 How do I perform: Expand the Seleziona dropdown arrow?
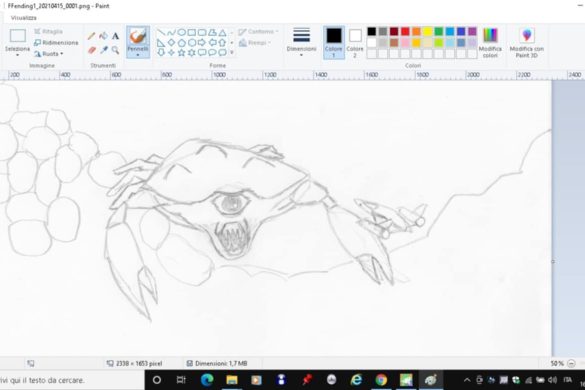17,55
